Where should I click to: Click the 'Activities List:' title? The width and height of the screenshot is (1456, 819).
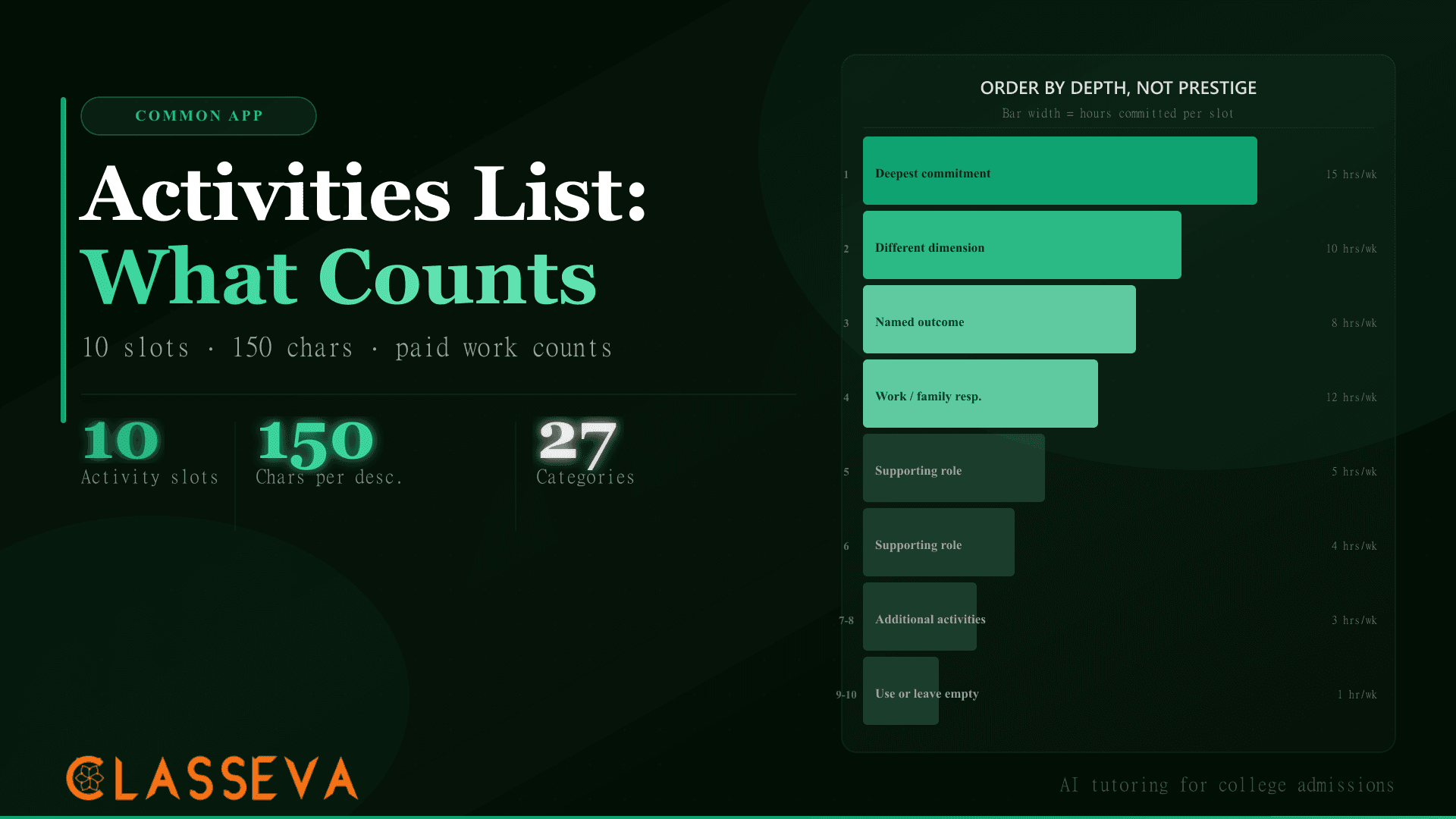(x=364, y=193)
